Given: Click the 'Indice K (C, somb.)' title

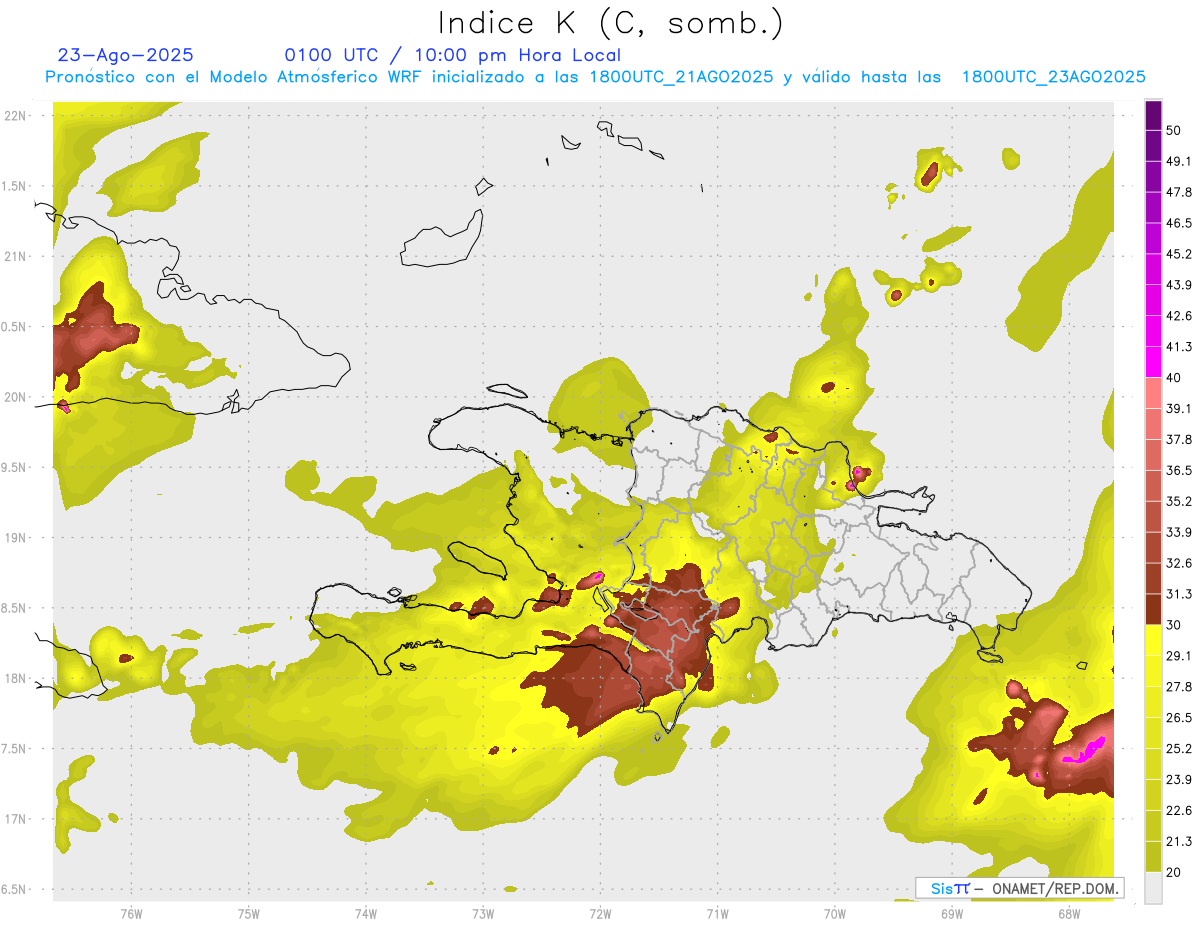Looking at the screenshot, I should (611, 23).
